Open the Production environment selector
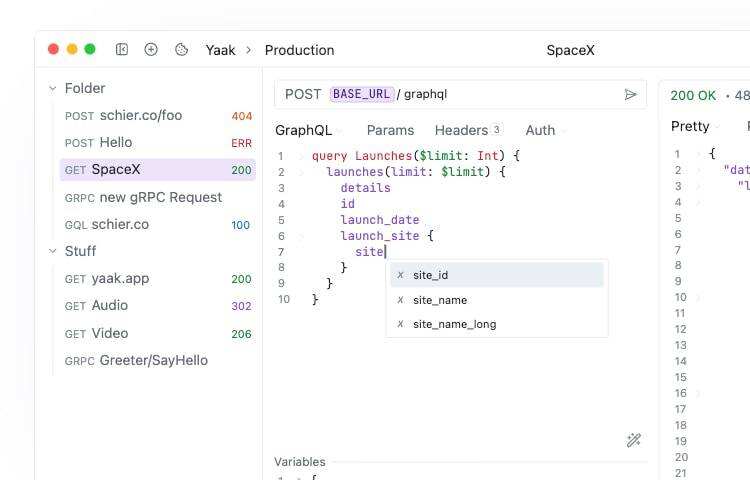Viewport: 750px width, 480px height. click(299, 50)
